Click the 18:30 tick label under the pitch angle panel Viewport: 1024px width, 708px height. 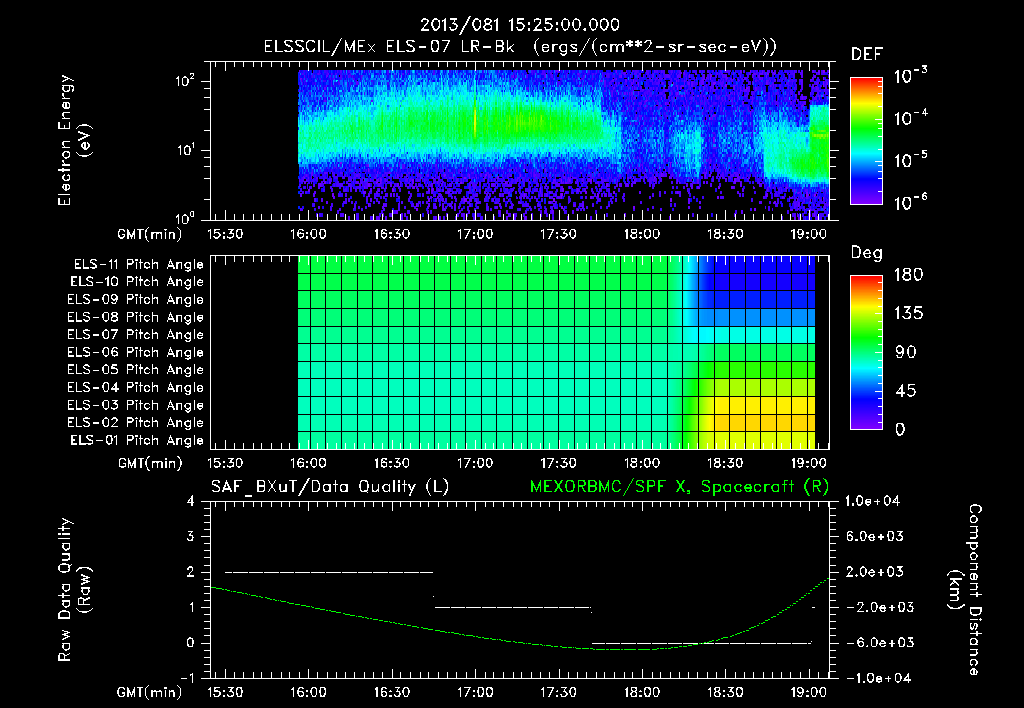(x=725, y=463)
